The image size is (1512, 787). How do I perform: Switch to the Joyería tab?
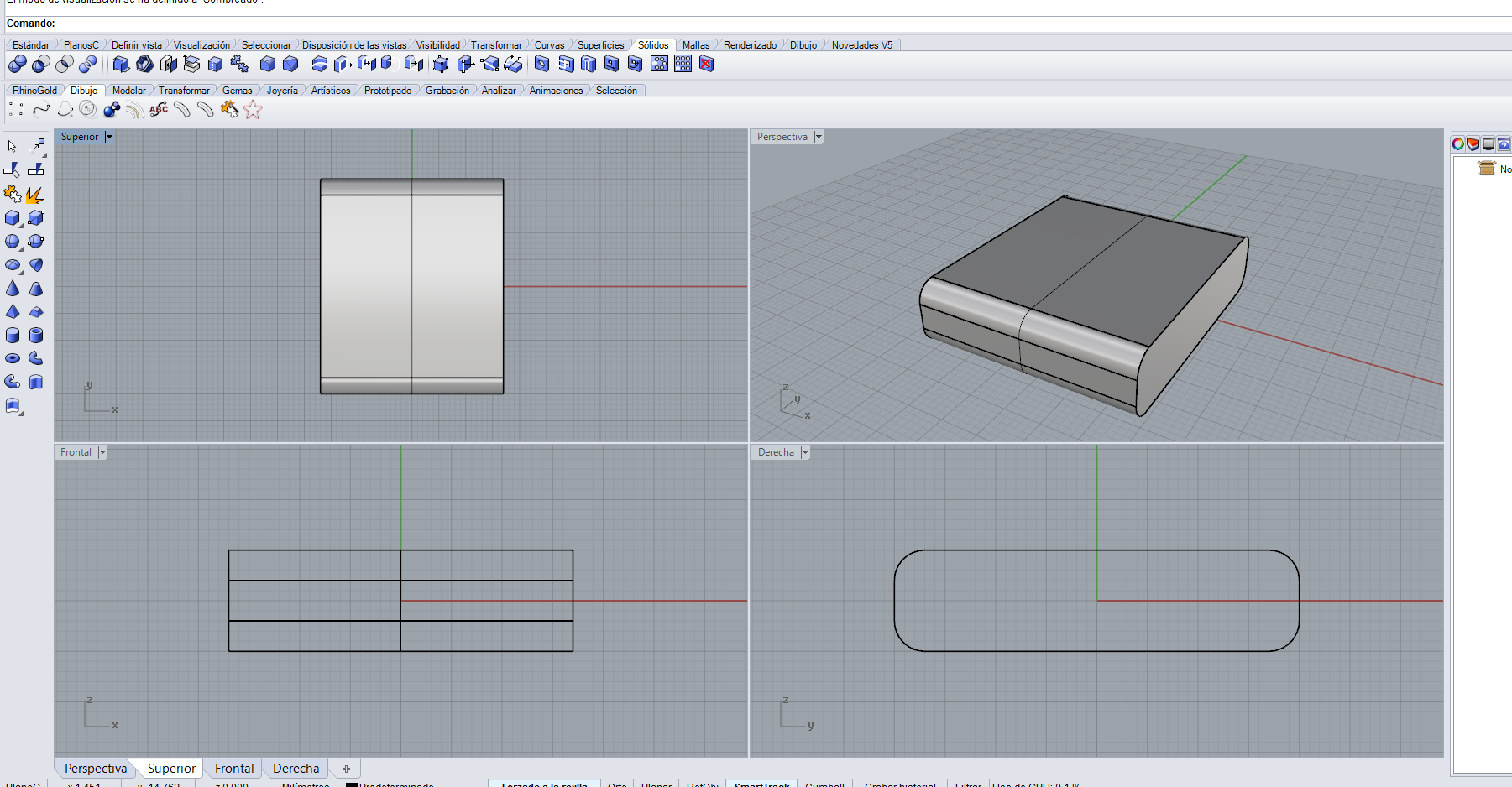(282, 91)
